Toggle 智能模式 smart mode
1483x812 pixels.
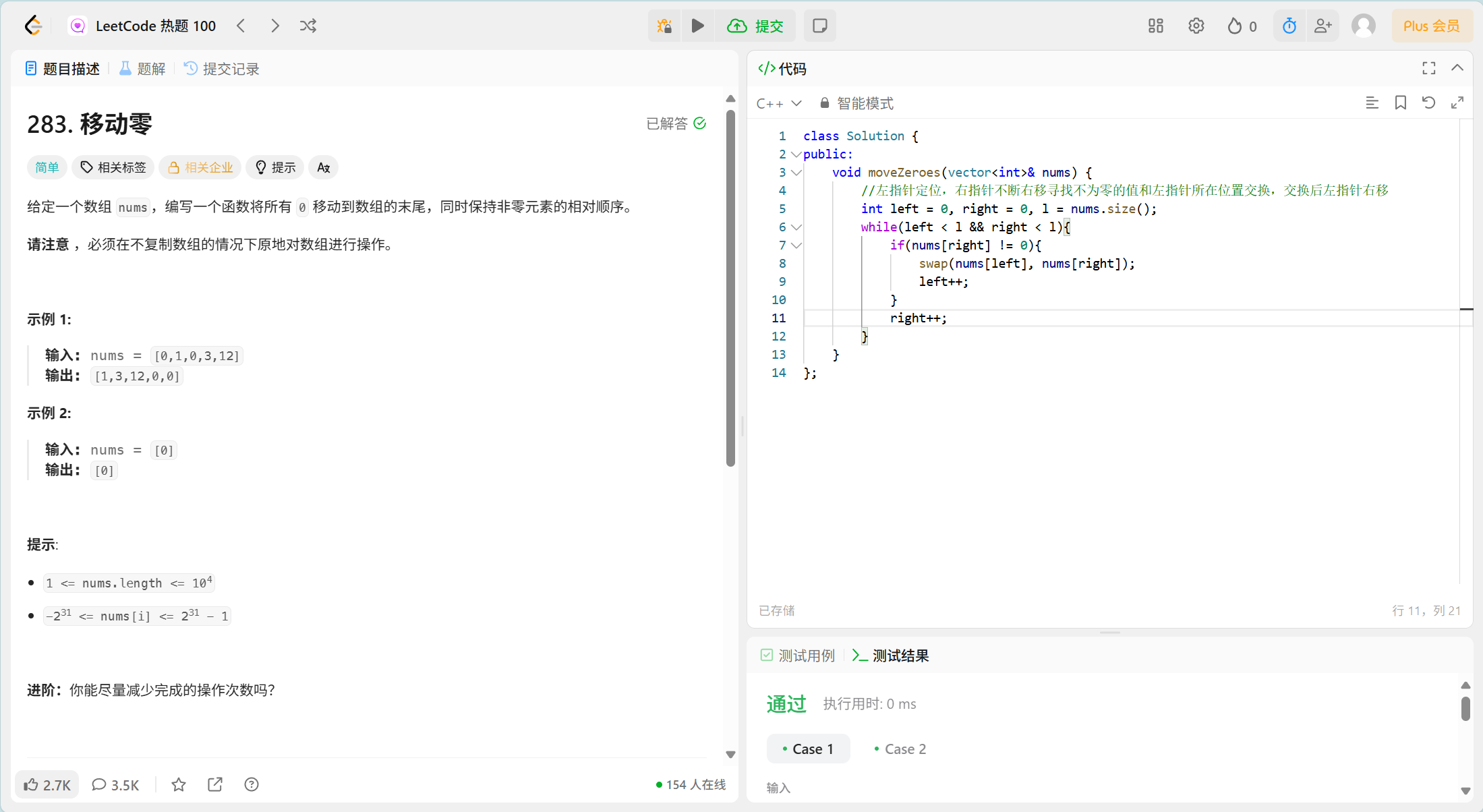coord(856,103)
